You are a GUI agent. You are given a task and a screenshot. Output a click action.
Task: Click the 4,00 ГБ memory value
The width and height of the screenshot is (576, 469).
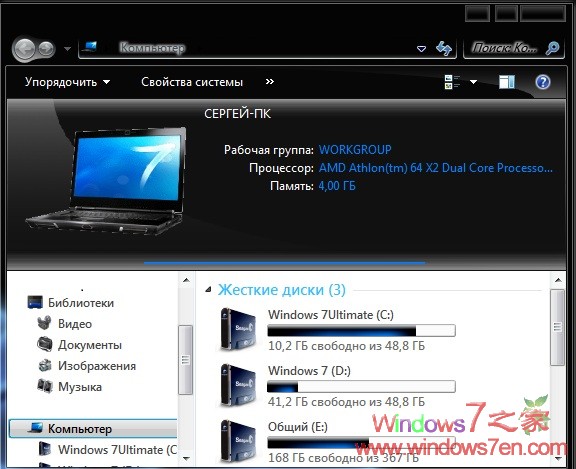337,186
